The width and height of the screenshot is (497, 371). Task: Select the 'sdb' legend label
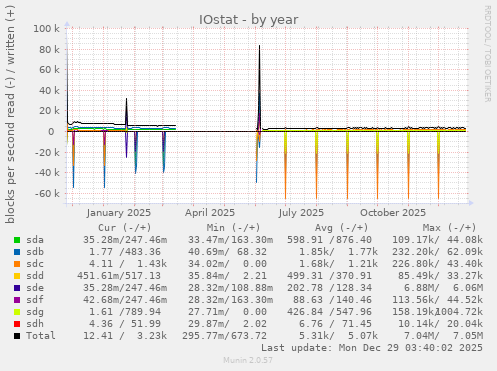click(35, 252)
